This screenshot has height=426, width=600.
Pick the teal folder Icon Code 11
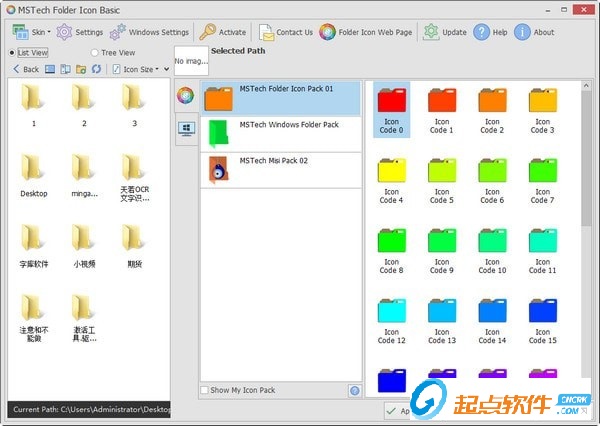(x=543, y=250)
